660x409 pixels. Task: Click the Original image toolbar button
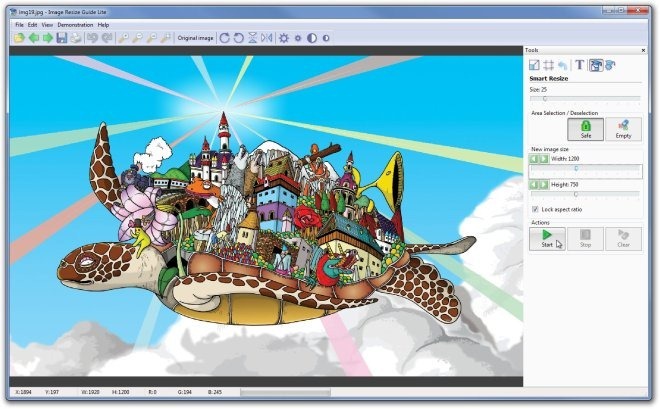point(195,38)
